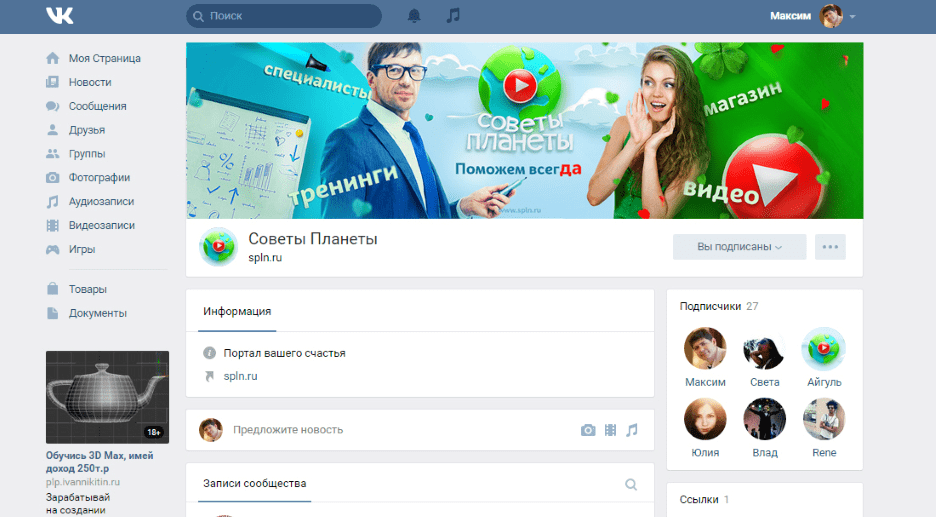The height and width of the screenshot is (517, 936).
Task: Open Новости in the sidebar
Action: click(x=90, y=82)
